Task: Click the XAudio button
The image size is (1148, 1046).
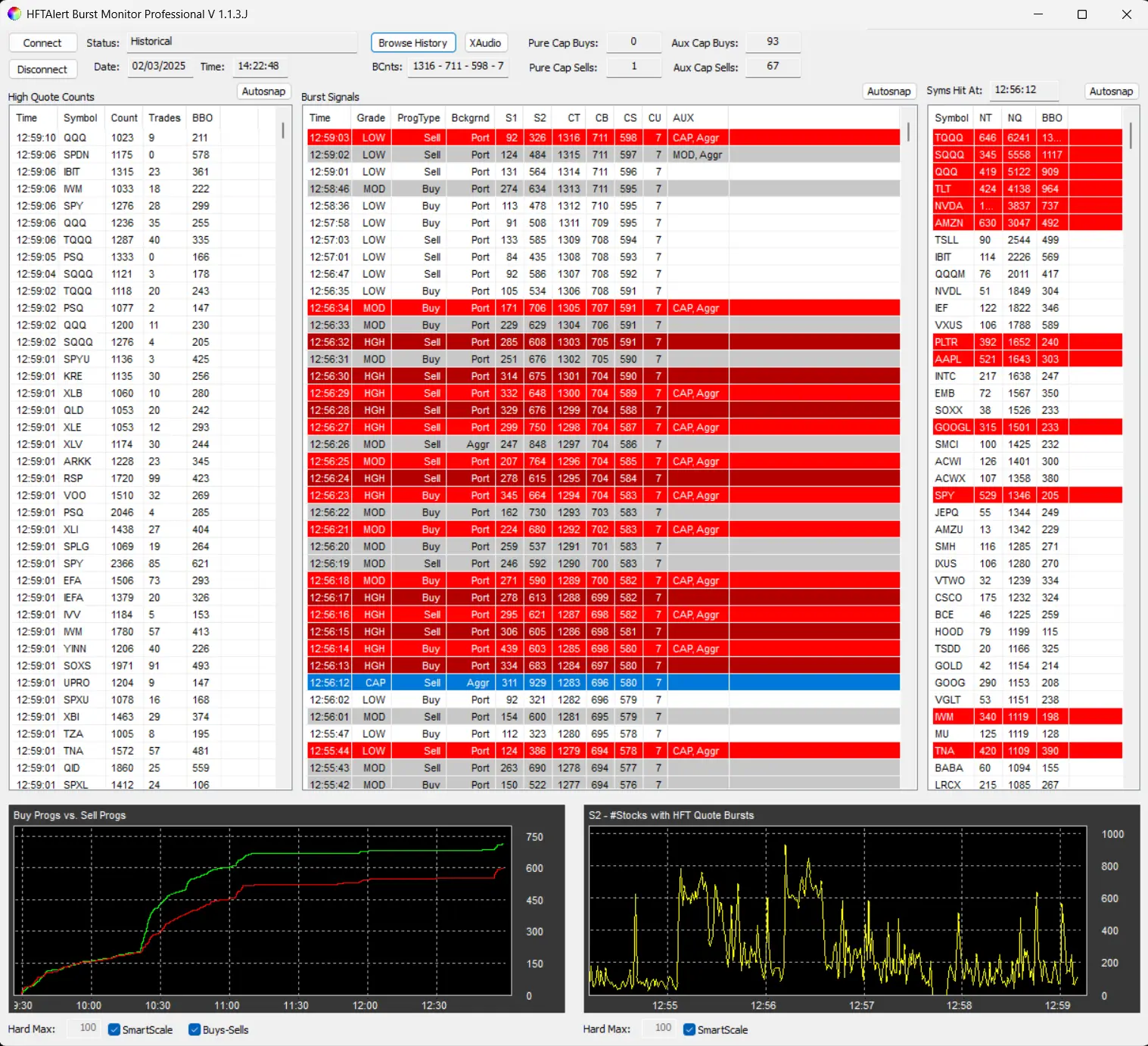Action: 485,43
